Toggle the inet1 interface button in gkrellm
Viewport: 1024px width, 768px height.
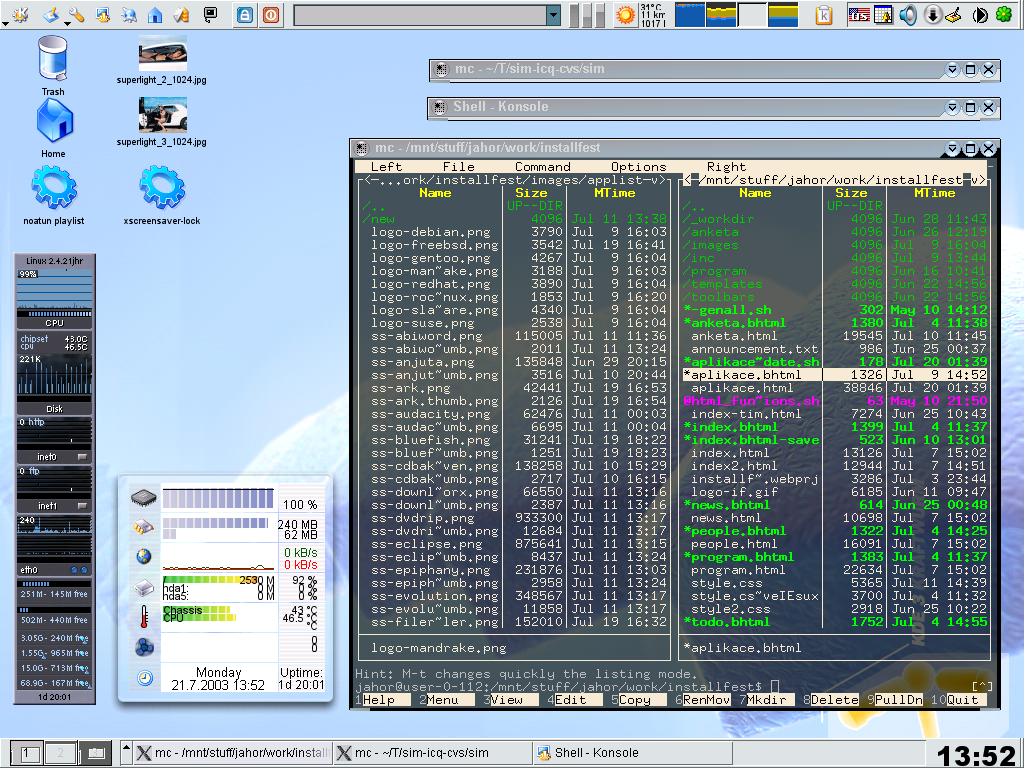click(x=83, y=506)
